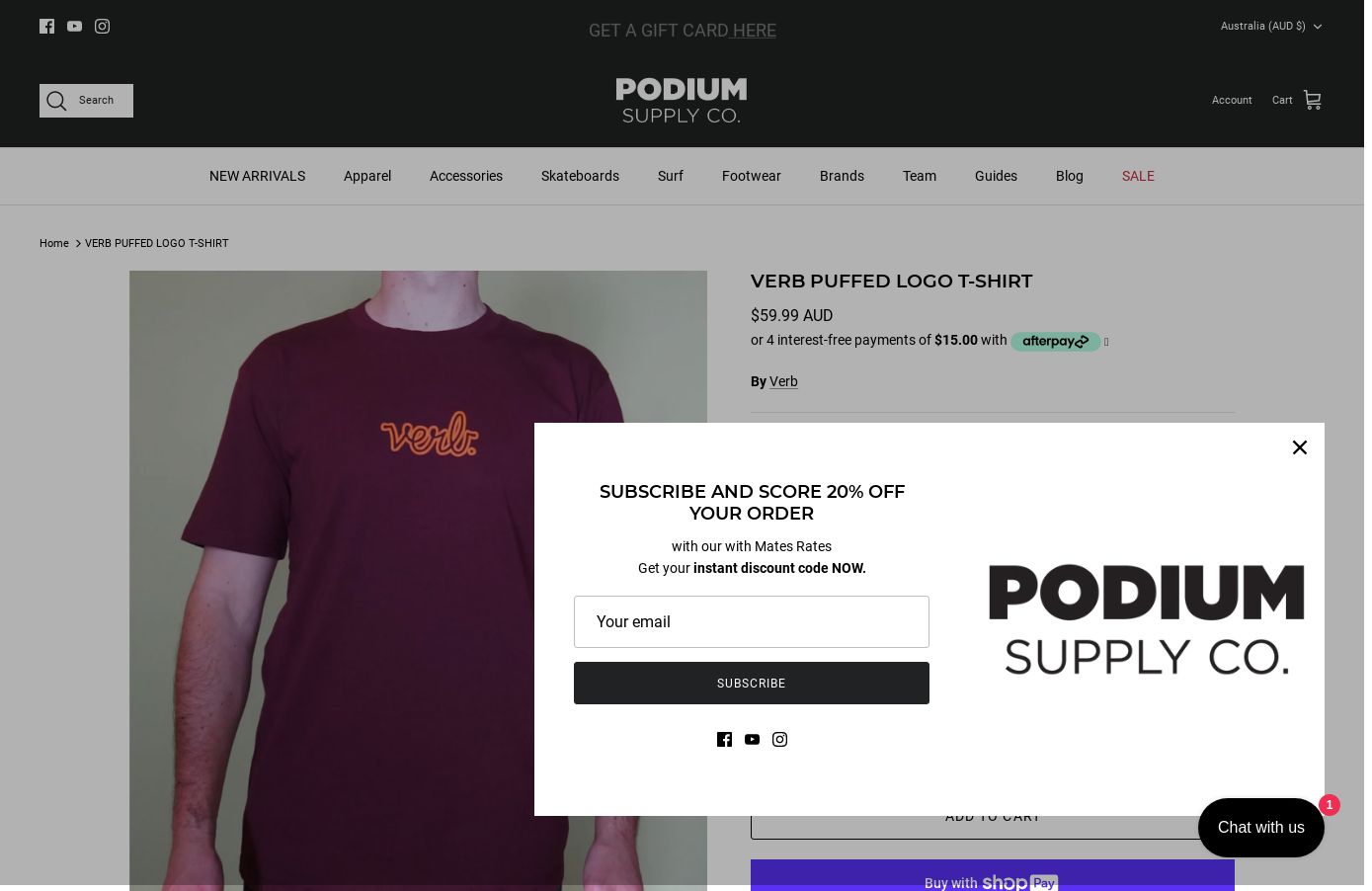Click the search magnifier icon
Image resolution: width=1372 pixels, height=891 pixels.
(x=56, y=101)
